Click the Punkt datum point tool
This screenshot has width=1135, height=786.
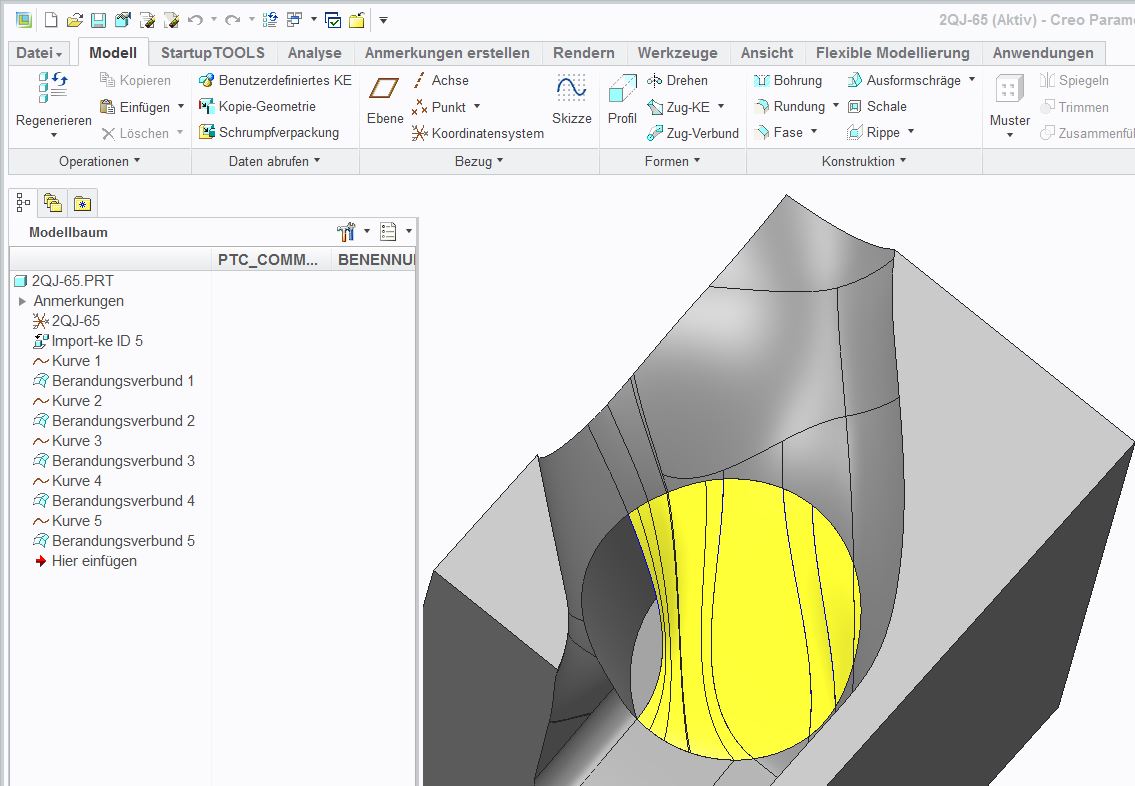(x=439, y=107)
